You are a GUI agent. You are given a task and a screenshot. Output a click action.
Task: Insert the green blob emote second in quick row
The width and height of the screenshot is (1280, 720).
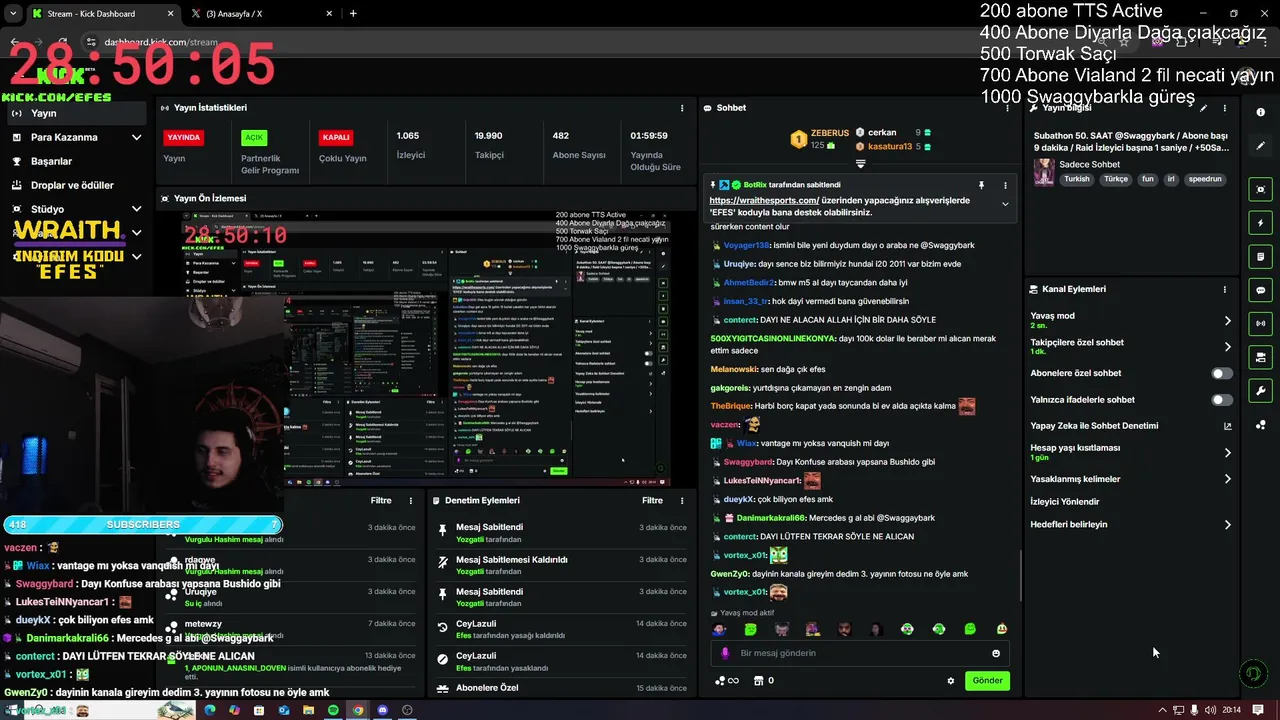coord(750,629)
